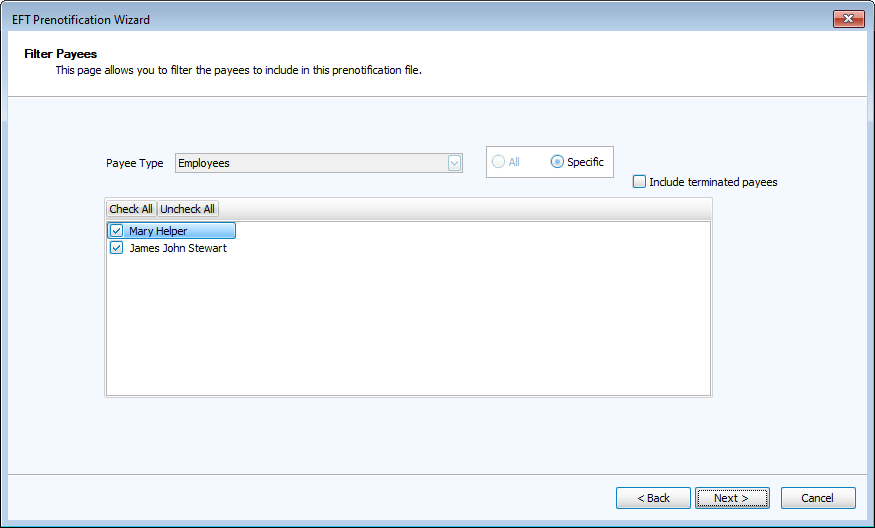Enable the Include terminated payees checkbox
Image resolution: width=875 pixels, height=528 pixels.
[640, 182]
